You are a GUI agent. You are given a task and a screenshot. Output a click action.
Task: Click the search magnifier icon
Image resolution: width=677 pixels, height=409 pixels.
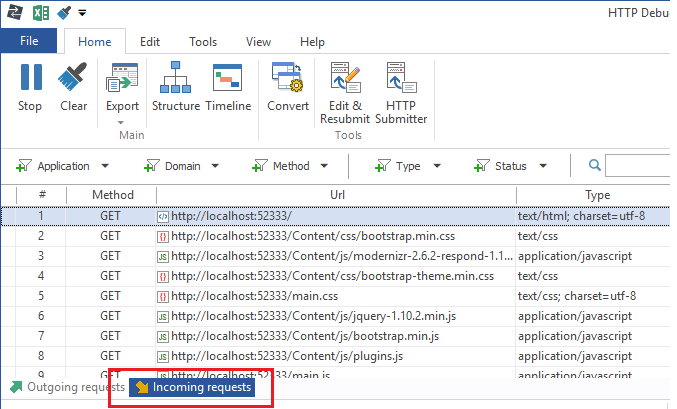[x=595, y=165]
